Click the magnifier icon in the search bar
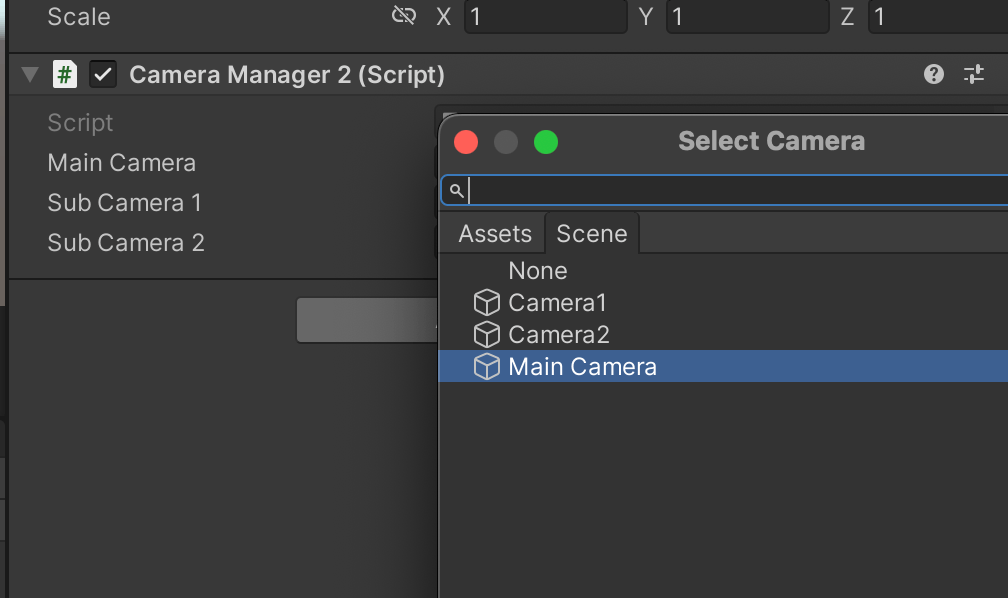Image resolution: width=1008 pixels, height=598 pixels. tap(456, 190)
